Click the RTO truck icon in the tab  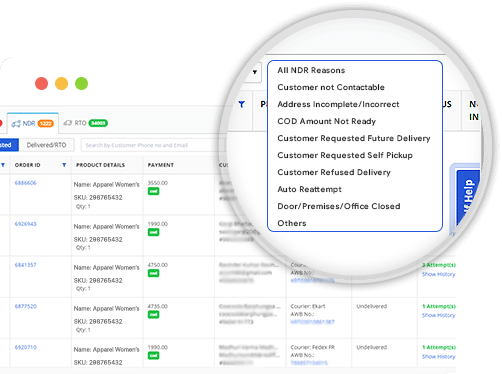click(68, 123)
